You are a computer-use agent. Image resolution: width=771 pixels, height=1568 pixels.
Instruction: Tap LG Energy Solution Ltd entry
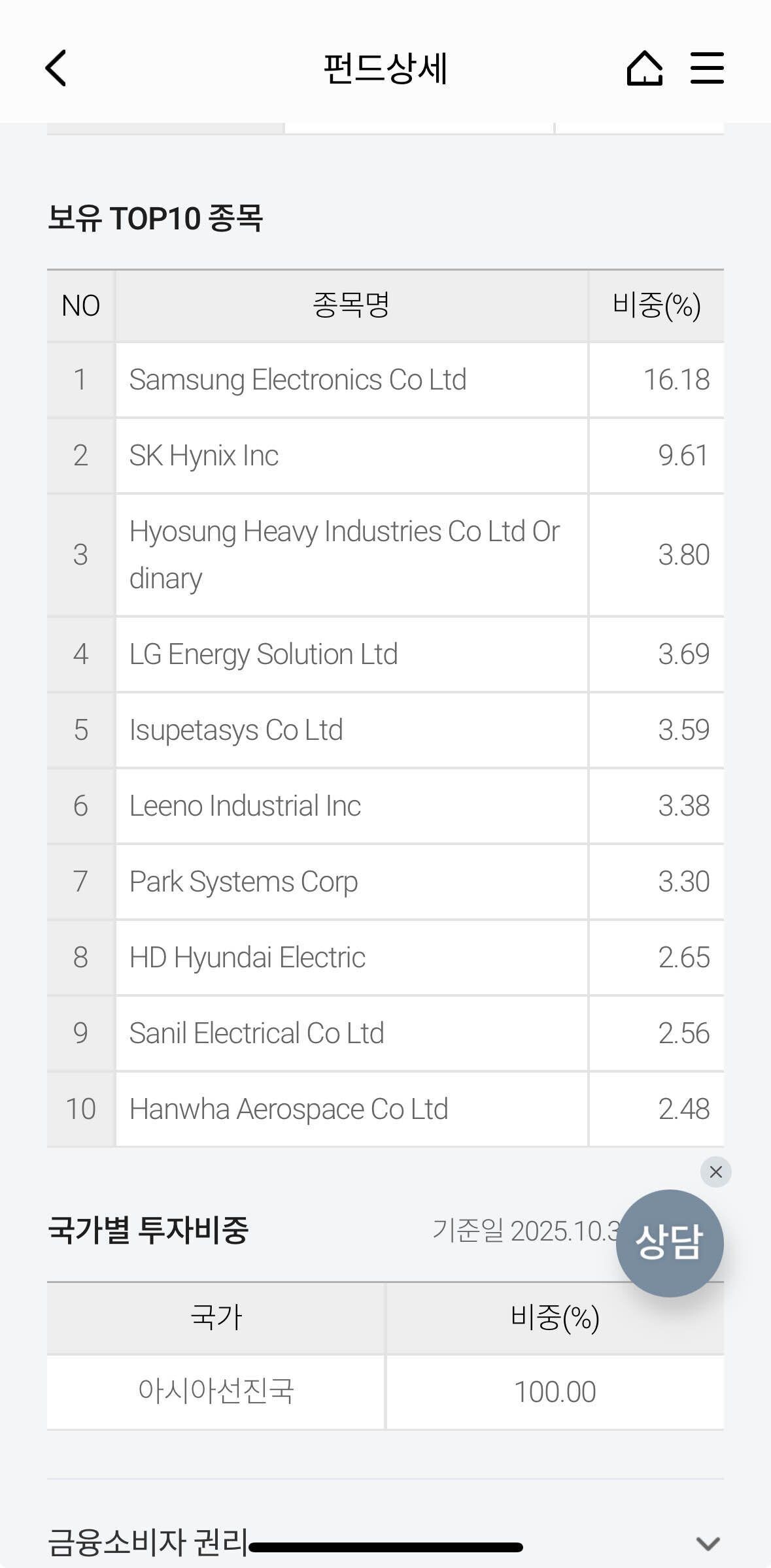264,654
